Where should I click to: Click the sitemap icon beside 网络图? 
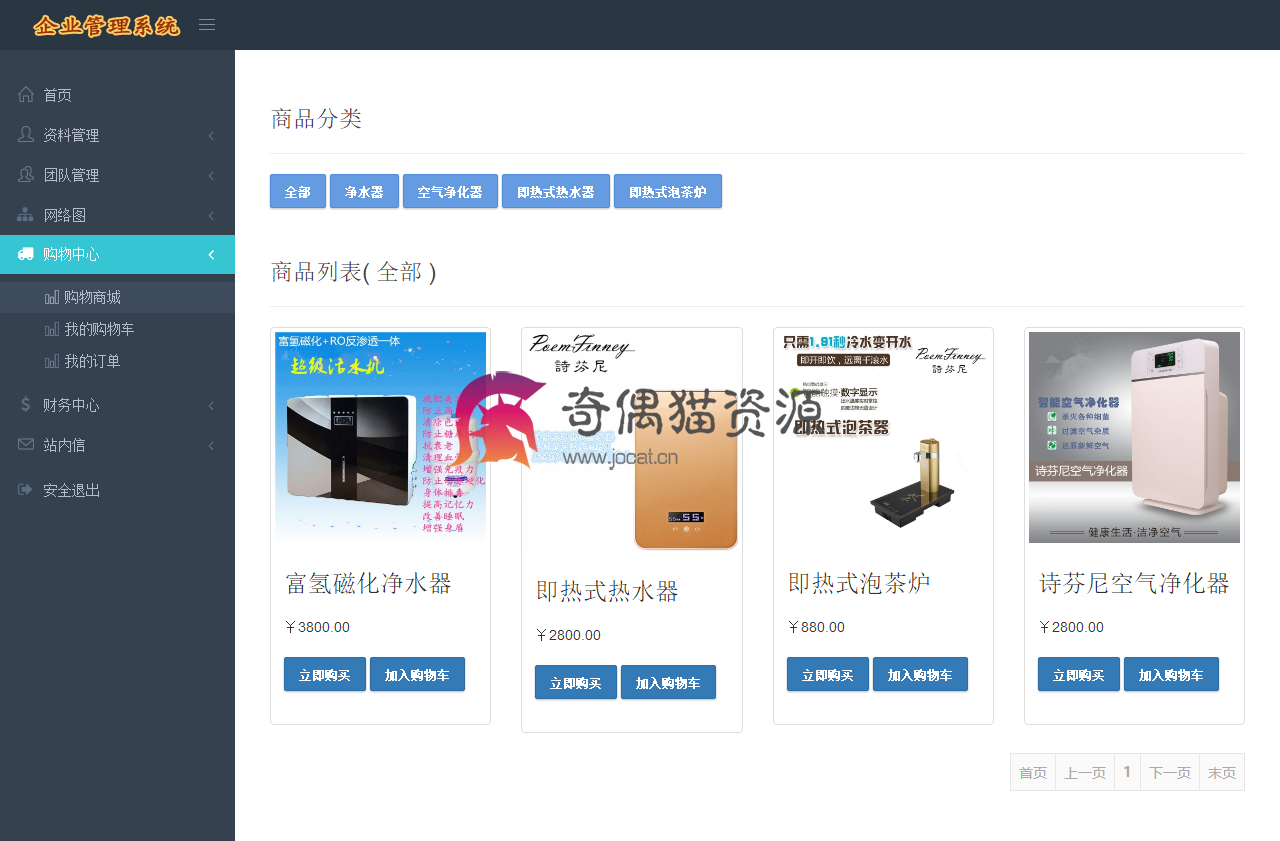(x=26, y=215)
